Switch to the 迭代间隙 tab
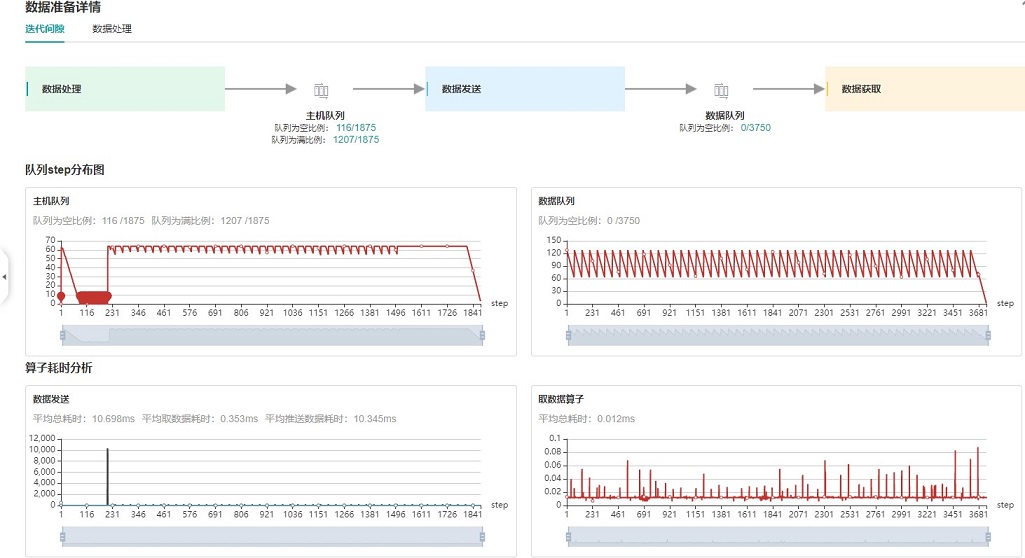Viewport: 1025px width, 558px height. click(x=45, y=29)
